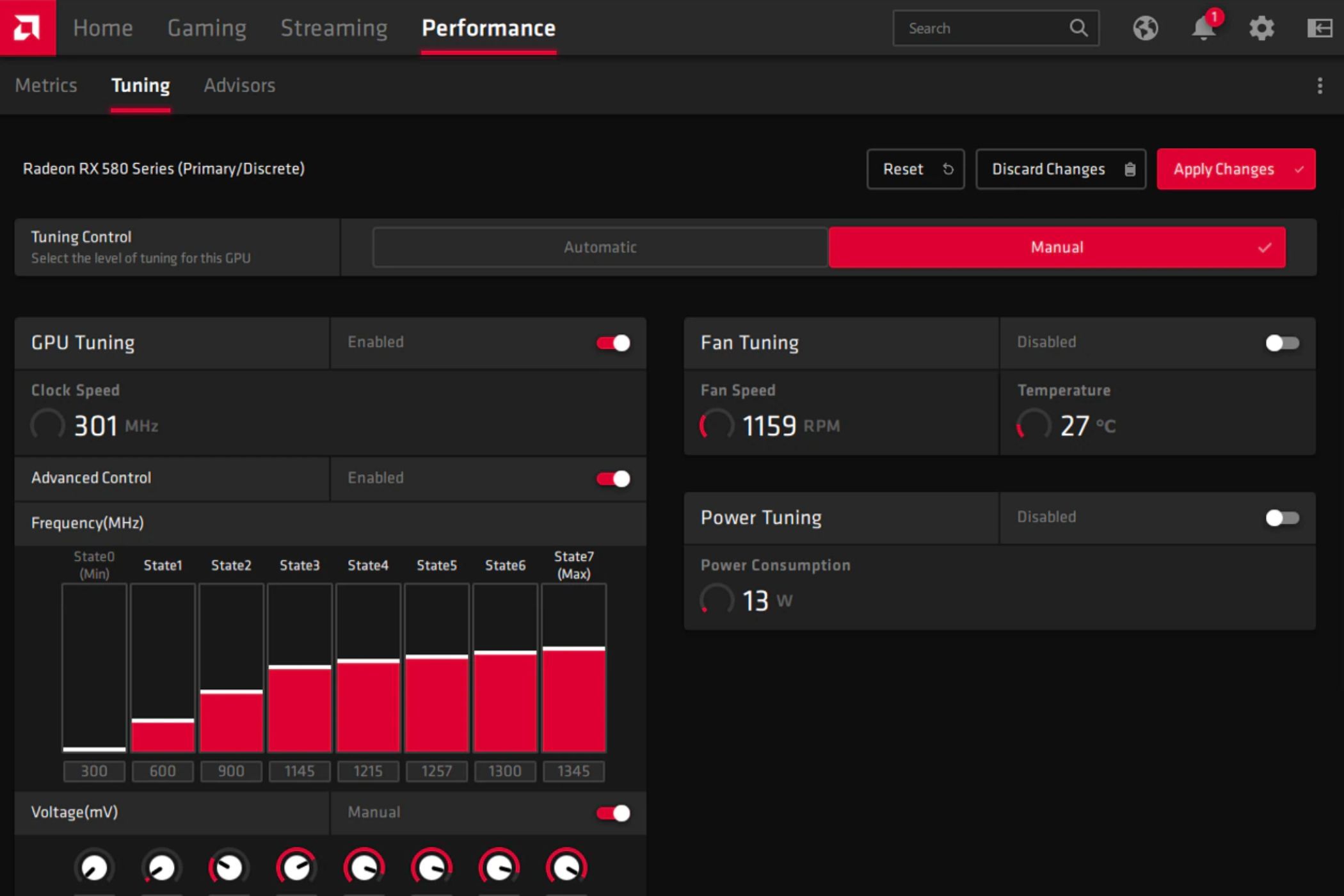The image size is (1344, 896).
Task: Enable the Power Tuning toggle
Action: click(x=1282, y=518)
